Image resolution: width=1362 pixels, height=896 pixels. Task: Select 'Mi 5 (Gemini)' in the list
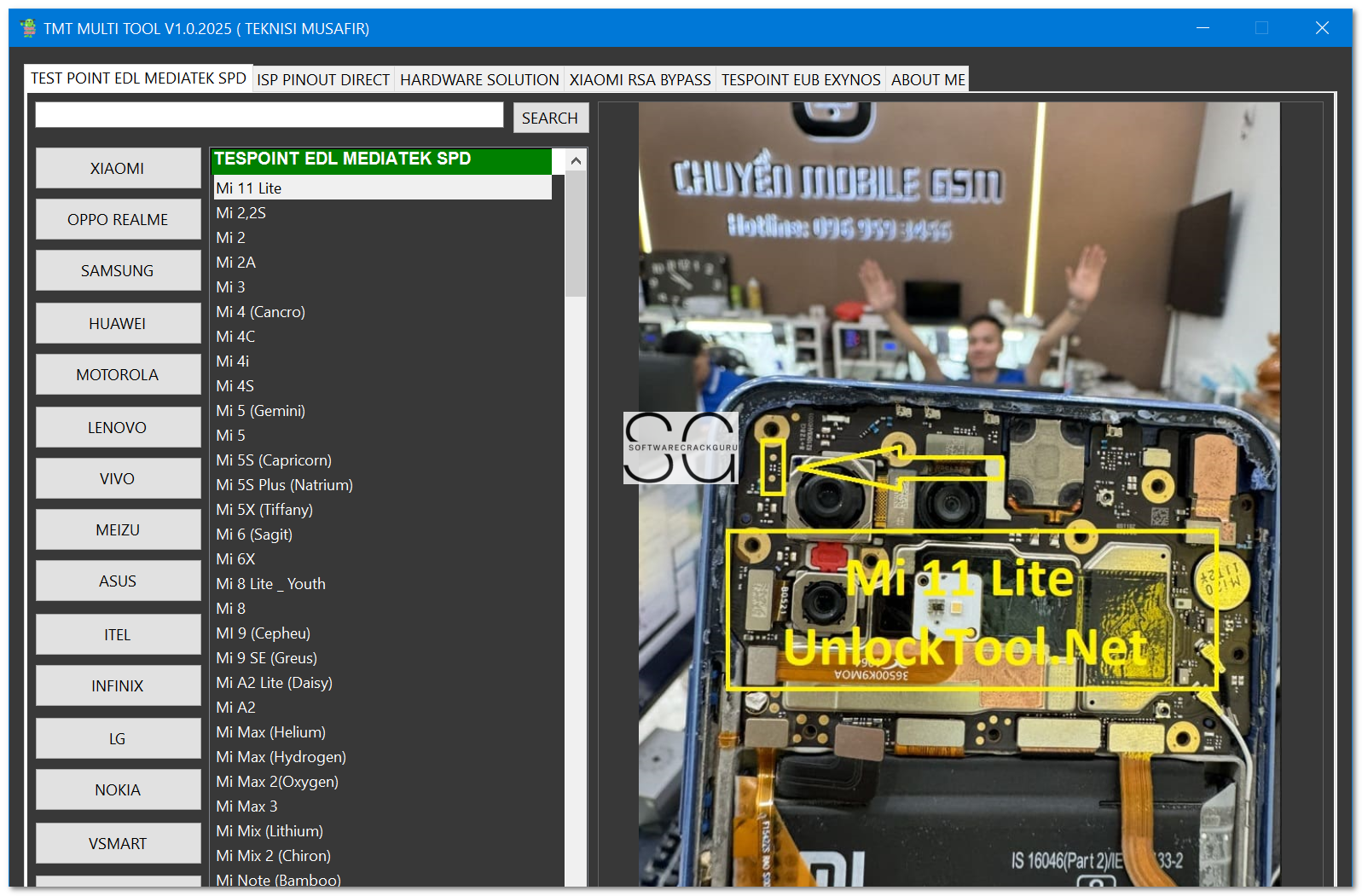coord(383,410)
